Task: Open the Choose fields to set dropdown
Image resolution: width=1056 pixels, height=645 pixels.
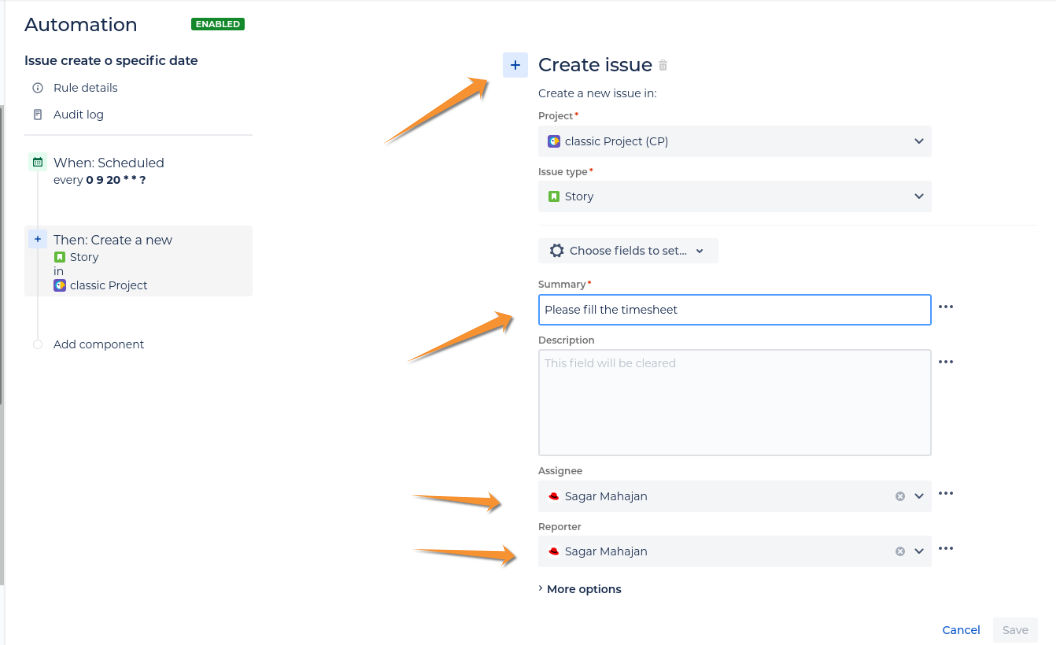Action: coord(628,250)
